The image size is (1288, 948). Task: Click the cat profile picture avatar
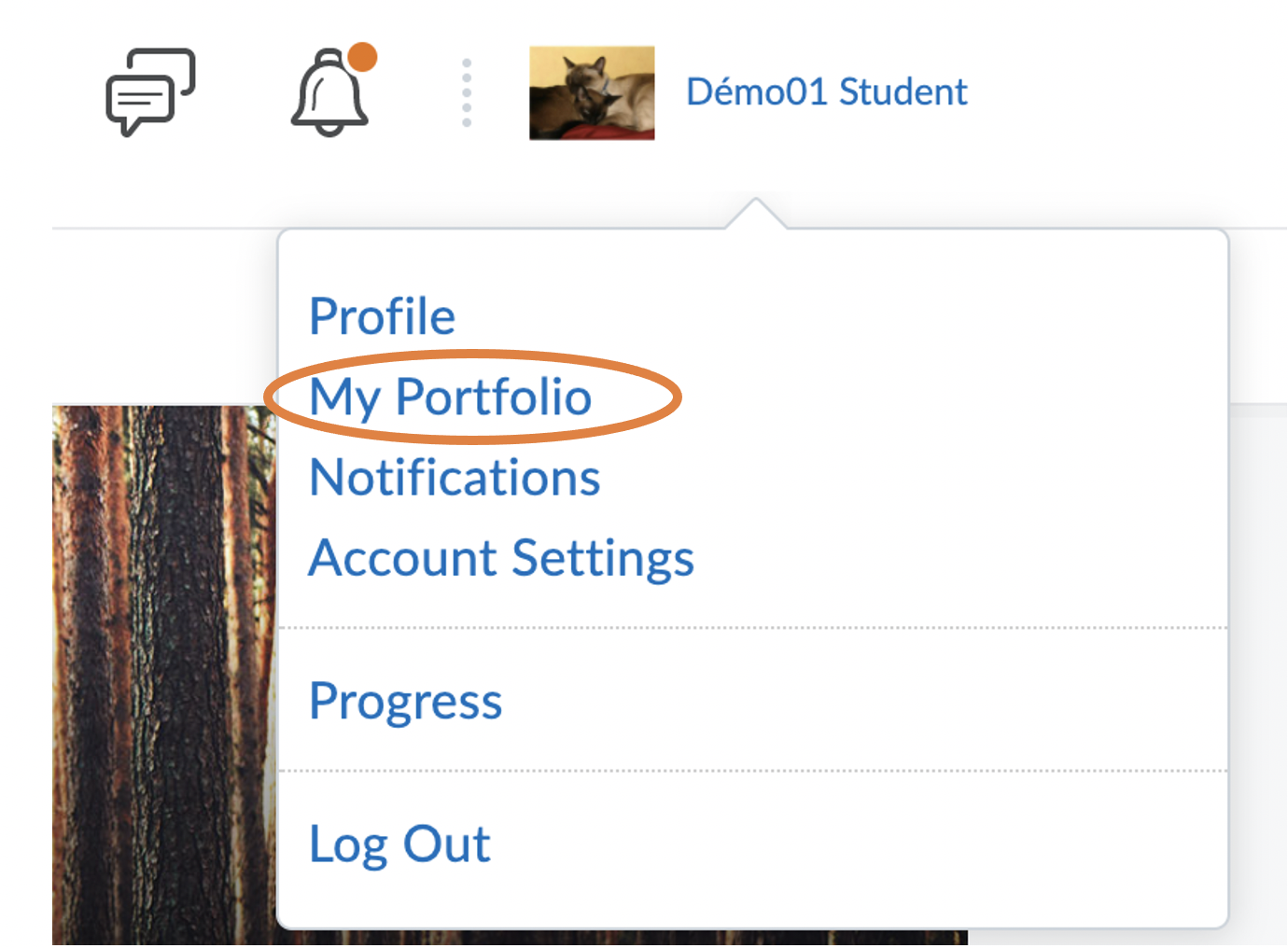click(x=592, y=92)
